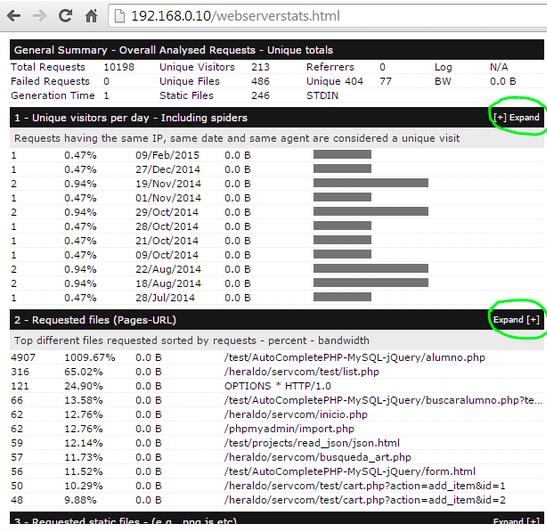Click the 29/Oct/2014 visitors bar

[371, 211]
